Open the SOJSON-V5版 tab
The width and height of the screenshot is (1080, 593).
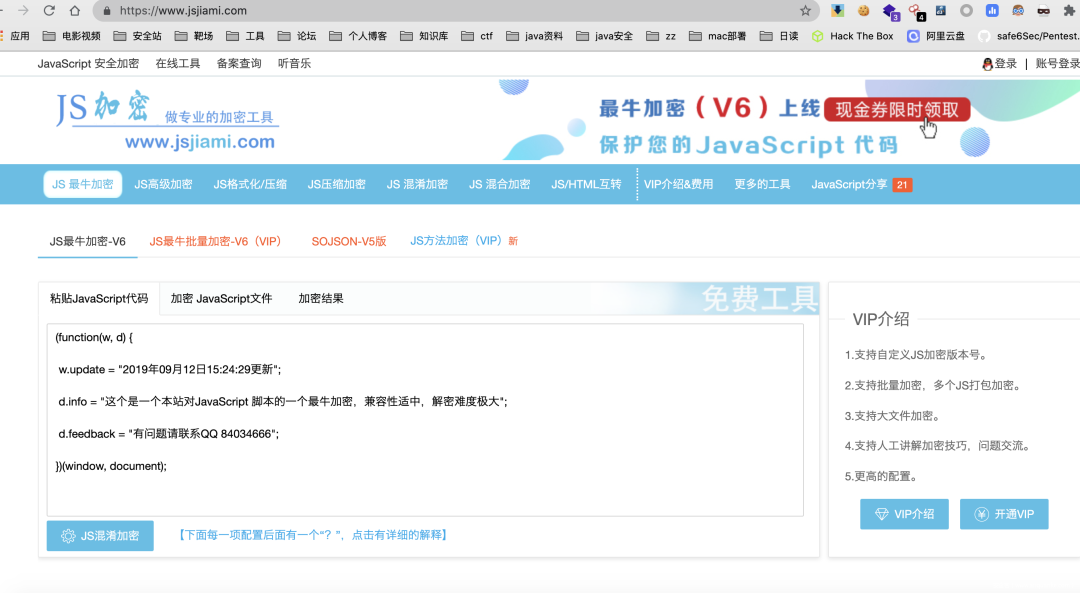pyautogui.click(x=349, y=241)
